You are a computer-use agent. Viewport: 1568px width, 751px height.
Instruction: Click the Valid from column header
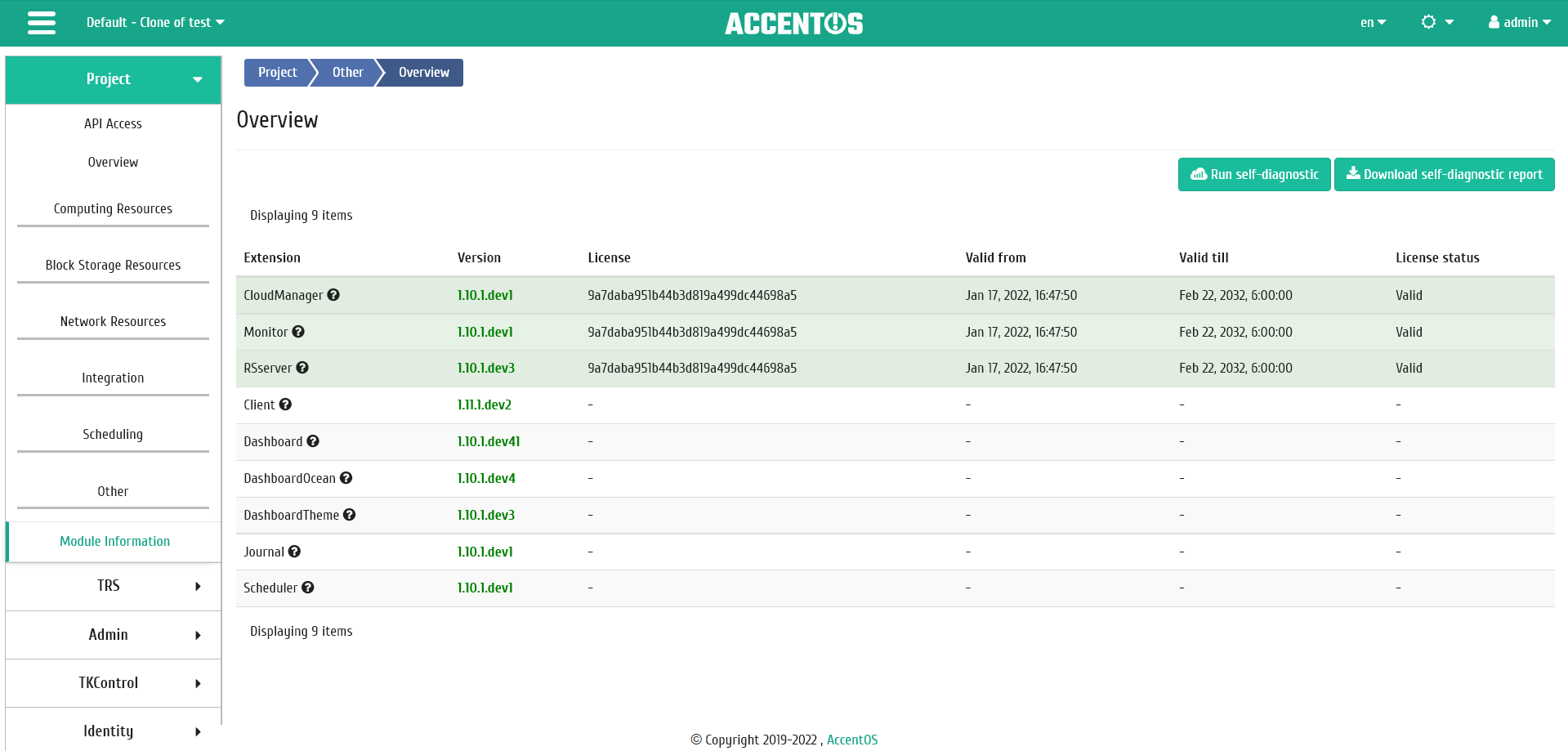point(996,258)
